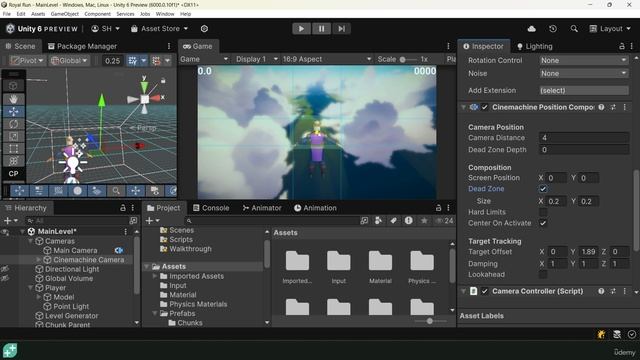Viewport: 640px width, 360px height.
Task: Click the scene gizmo lock icon
Action: click(x=163, y=81)
